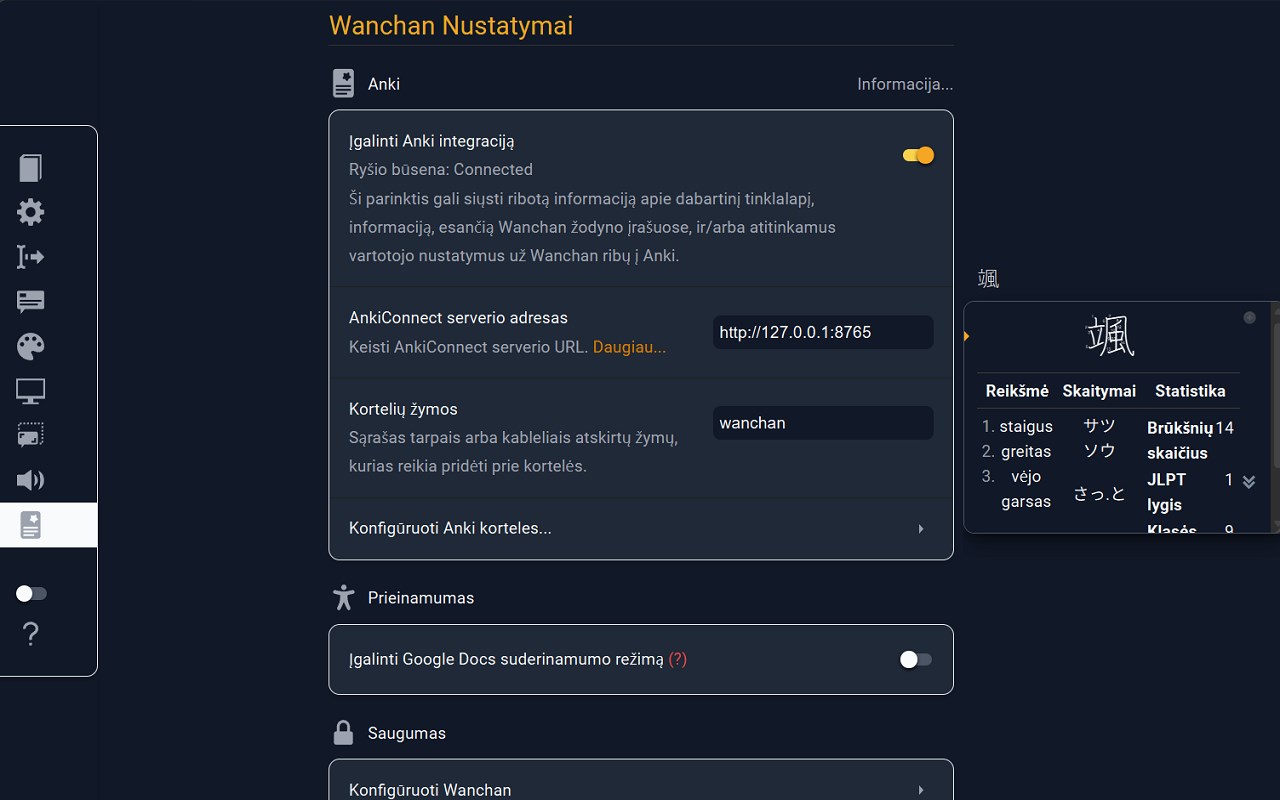Click the Skaitymai column header in popup
Image resolution: width=1280 pixels, height=800 pixels.
click(1099, 391)
